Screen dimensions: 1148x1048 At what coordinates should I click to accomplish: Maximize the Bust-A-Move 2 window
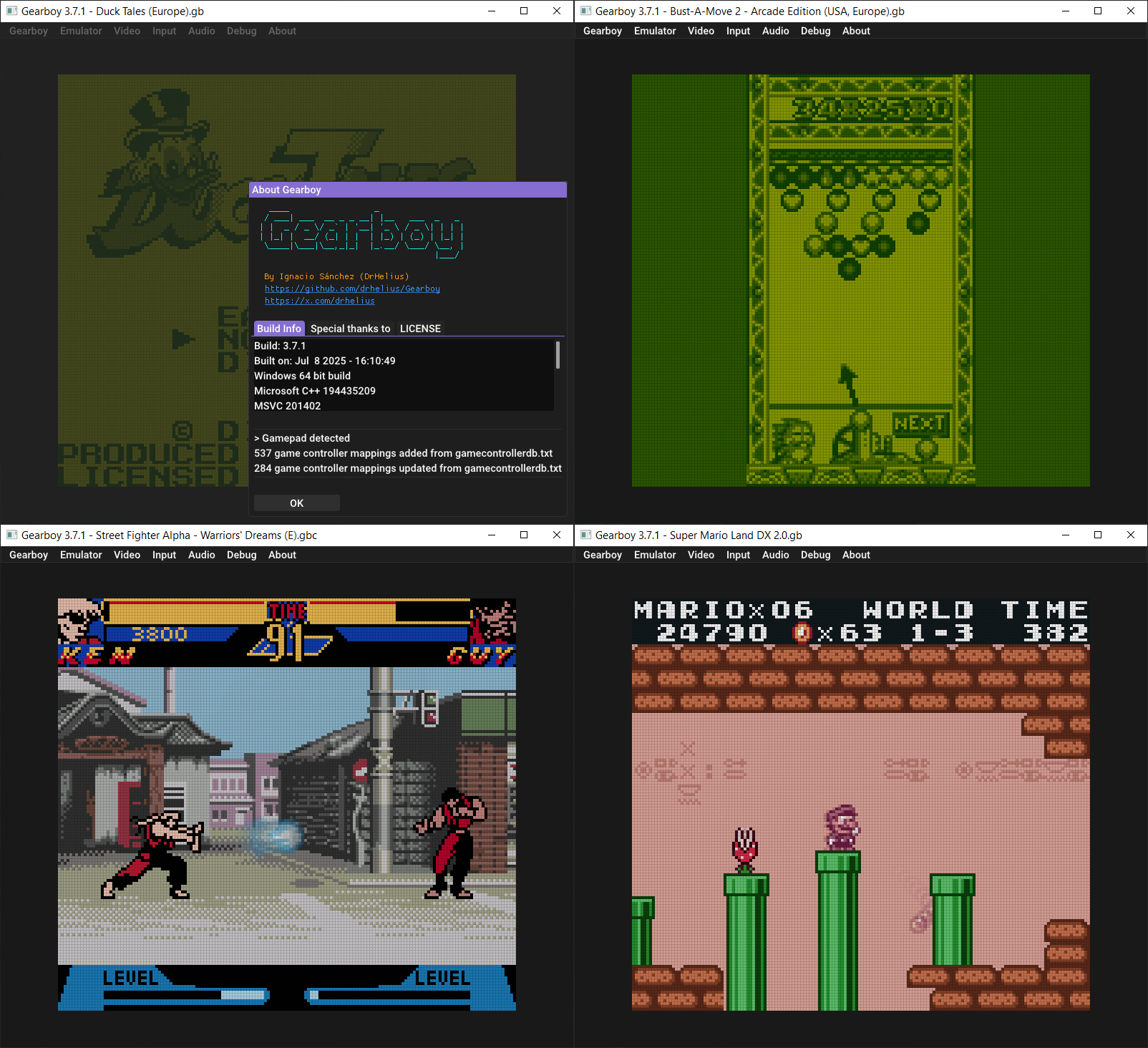click(1098, 11)
